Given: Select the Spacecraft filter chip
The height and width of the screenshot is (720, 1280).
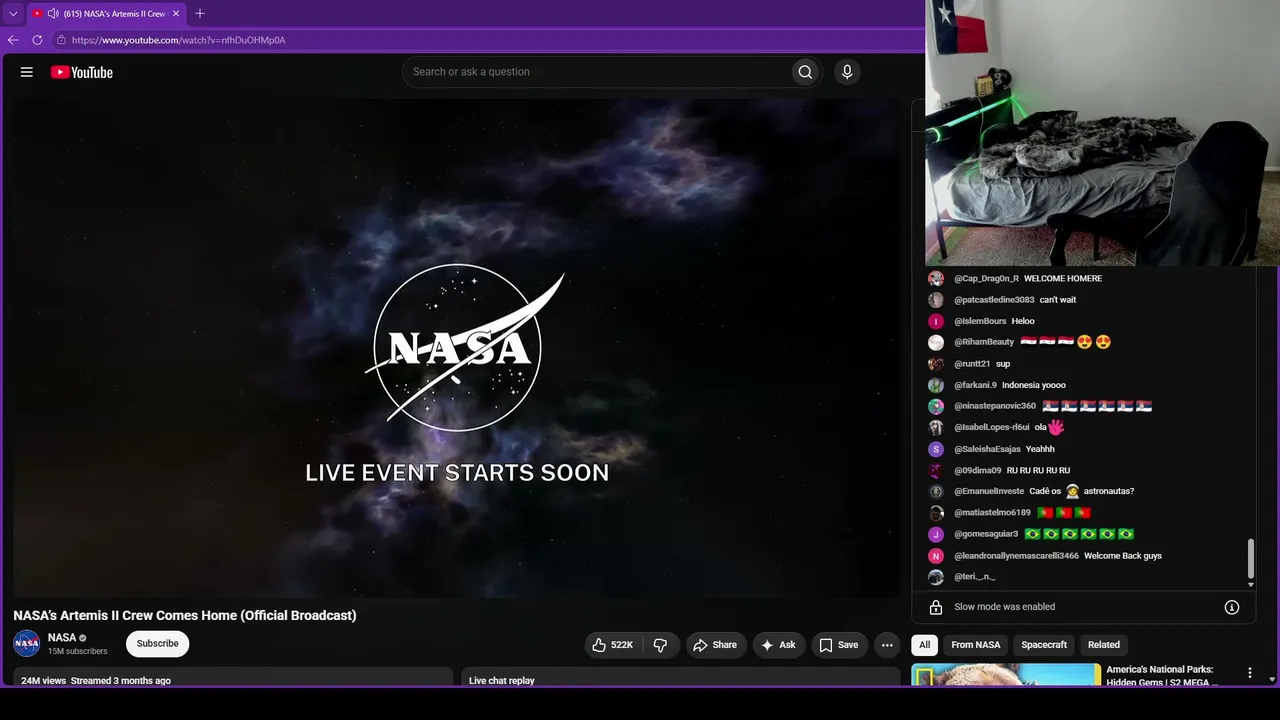Looking at the screenshot, I should tap(1044, 645).
